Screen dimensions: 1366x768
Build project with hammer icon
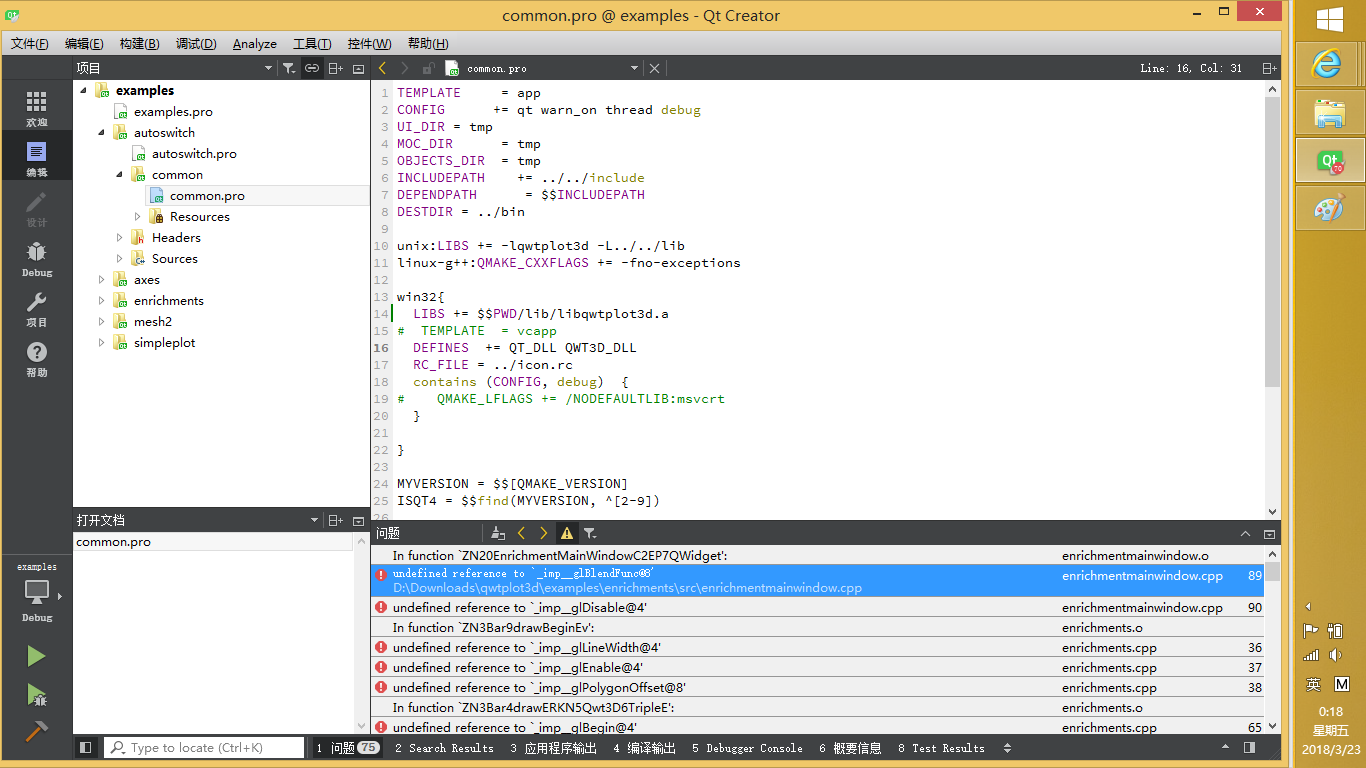tap(36, 731)
